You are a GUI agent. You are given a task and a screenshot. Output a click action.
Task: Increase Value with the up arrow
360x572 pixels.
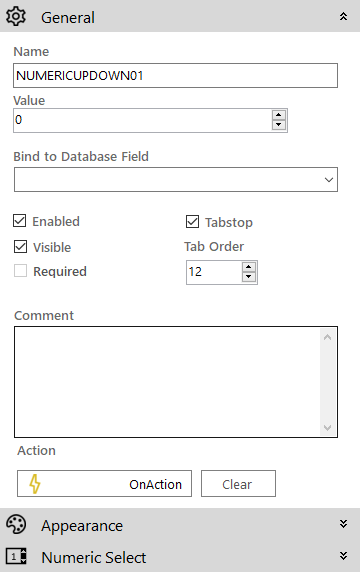pyautogui.click(x=279, y=115)
